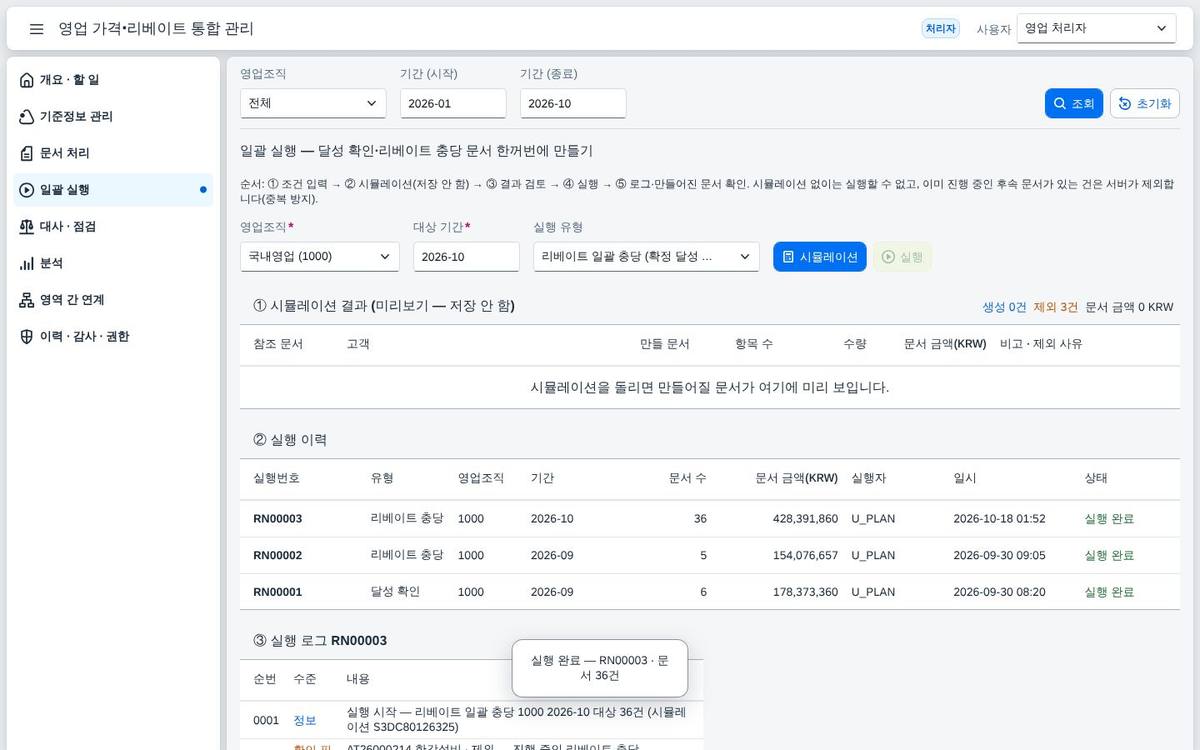Open 문서 처리 in sidebar
This screenshot has width=1200, height=750.
[113, 153]
